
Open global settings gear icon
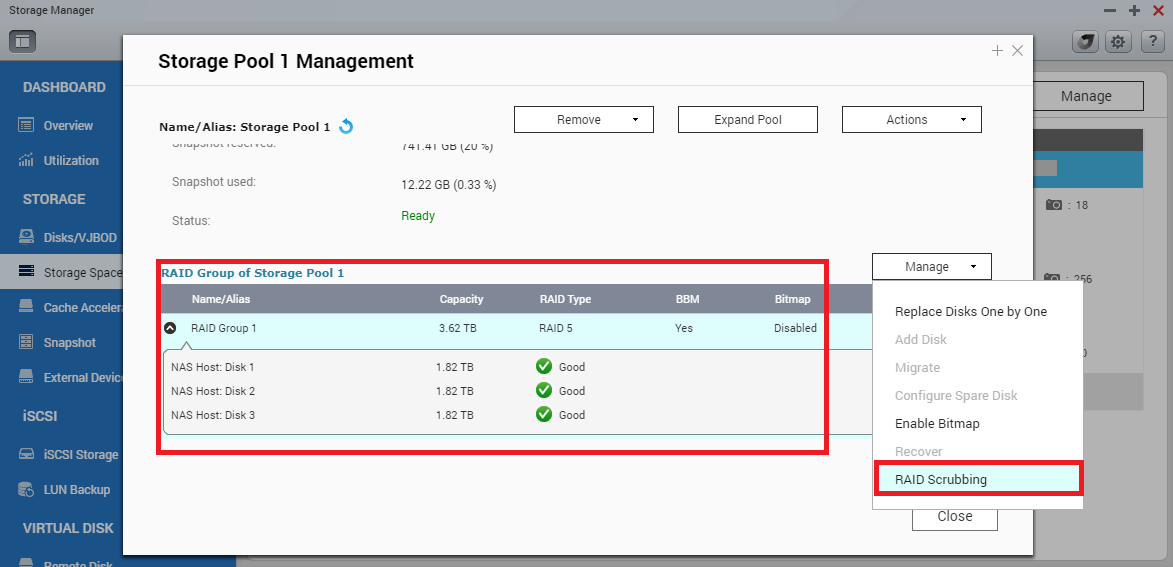click(1118, 41)
